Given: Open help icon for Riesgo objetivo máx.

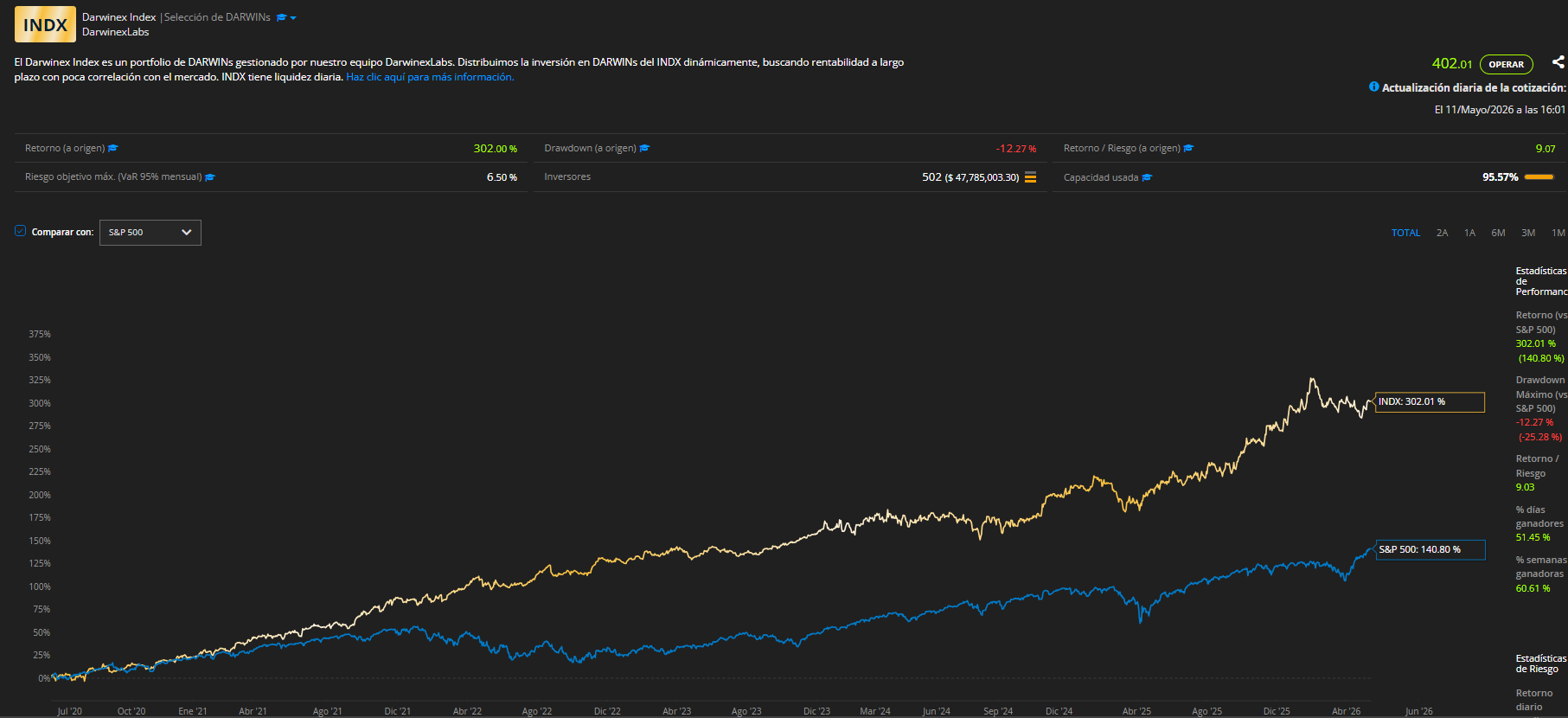Looking at the screenshot, I should pyautogui.click(x=210, y=177).
